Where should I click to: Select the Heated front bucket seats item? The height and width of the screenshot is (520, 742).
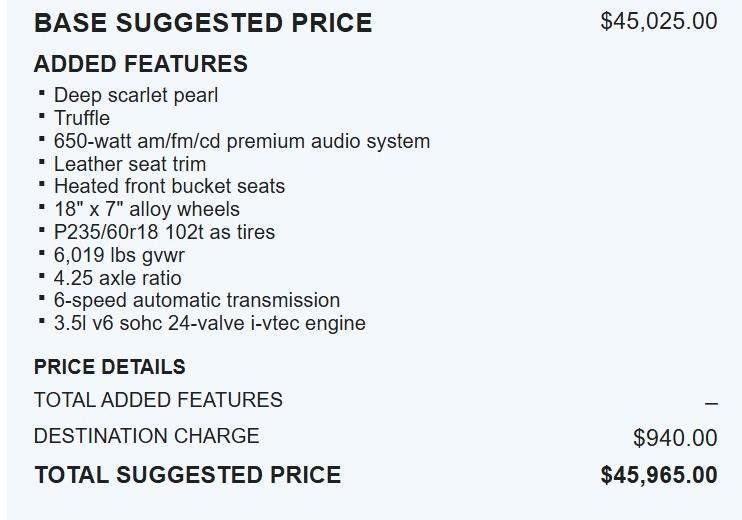(169, 186)
